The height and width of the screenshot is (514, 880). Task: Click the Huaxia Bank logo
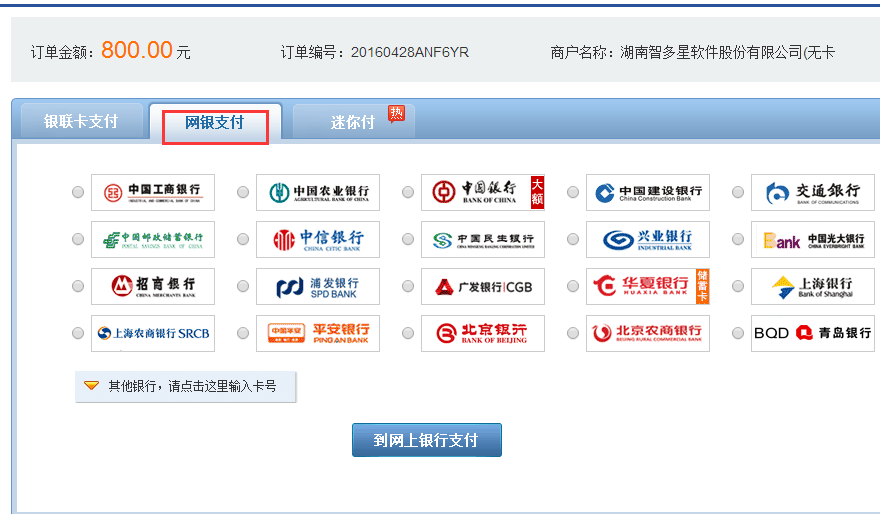coord(648,286)
